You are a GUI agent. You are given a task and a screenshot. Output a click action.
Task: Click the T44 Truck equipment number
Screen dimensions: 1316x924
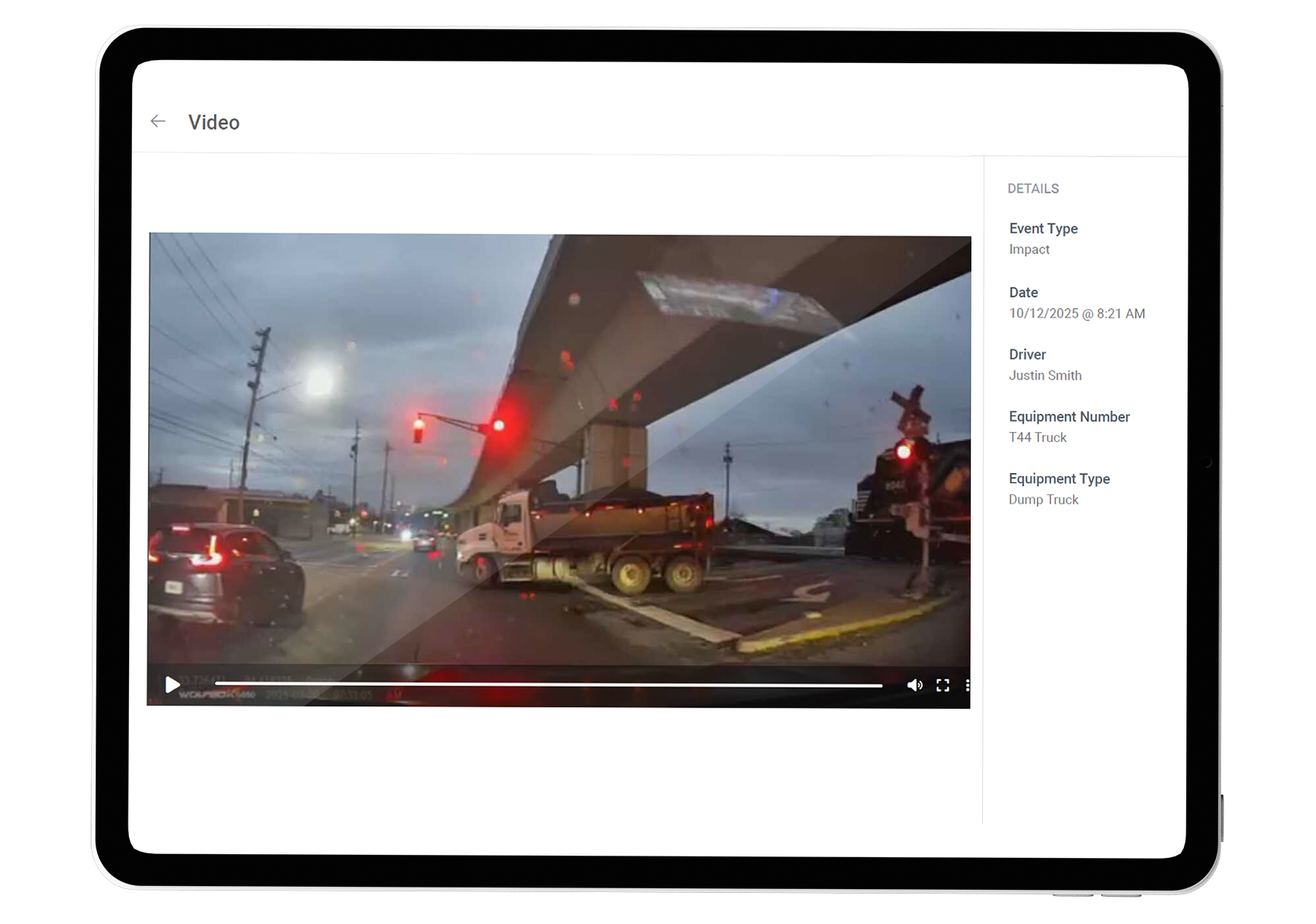pyautogui.click(x=1037, y=437)
